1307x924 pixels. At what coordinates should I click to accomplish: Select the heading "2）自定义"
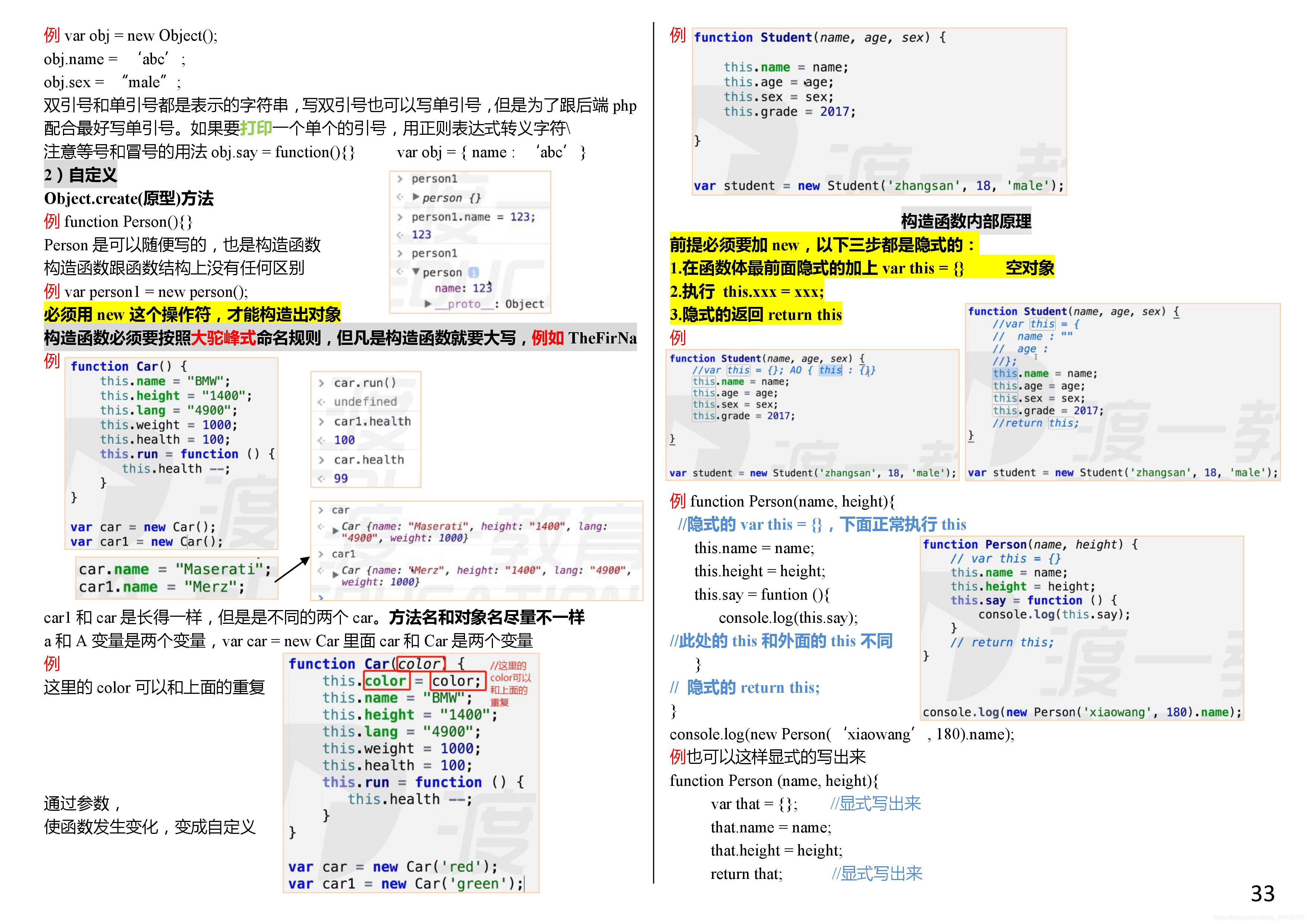coord(80,175)
